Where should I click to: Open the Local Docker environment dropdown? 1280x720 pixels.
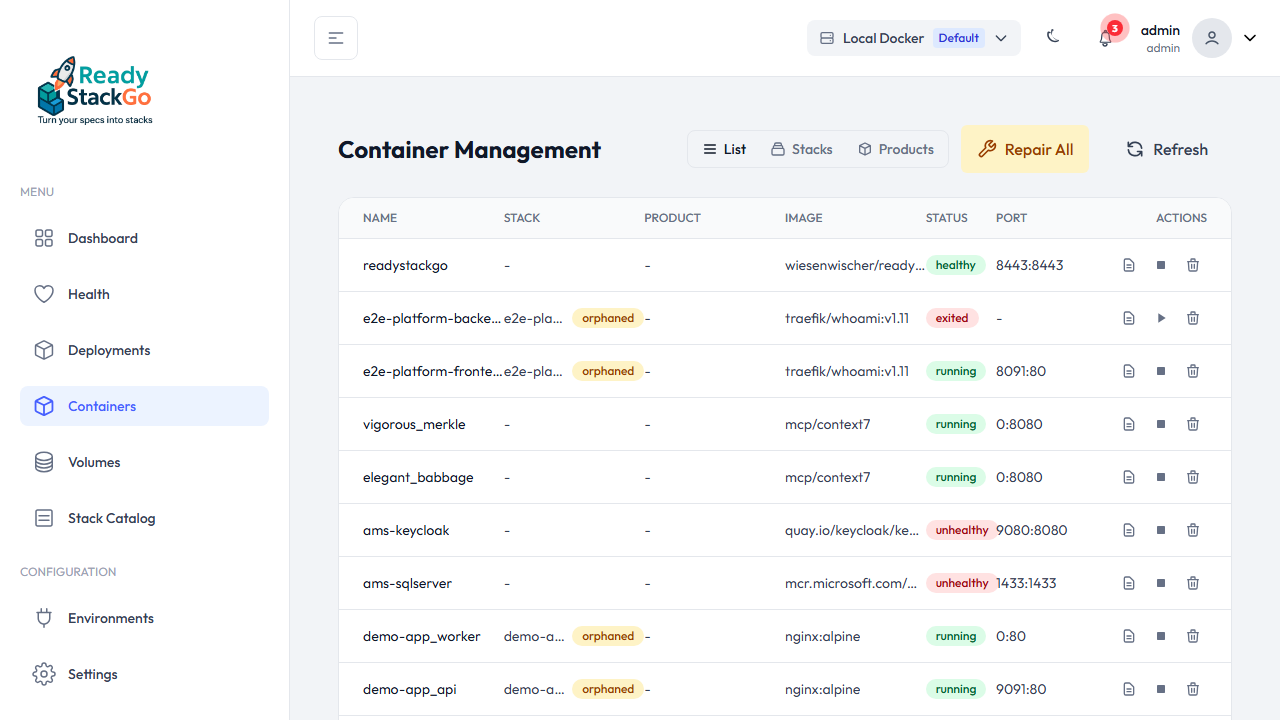tap(913, 37)
